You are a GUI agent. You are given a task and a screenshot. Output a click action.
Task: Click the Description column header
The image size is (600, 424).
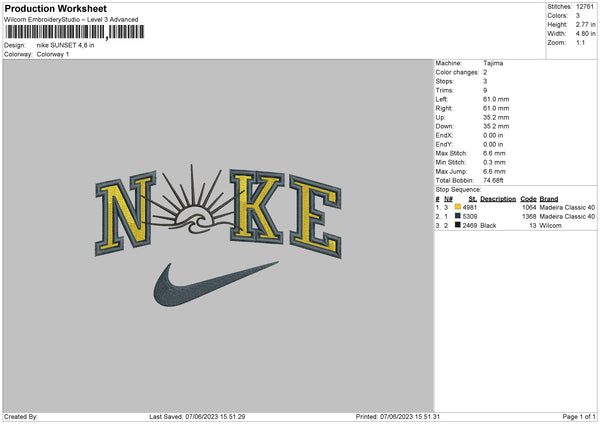[498, 199]
